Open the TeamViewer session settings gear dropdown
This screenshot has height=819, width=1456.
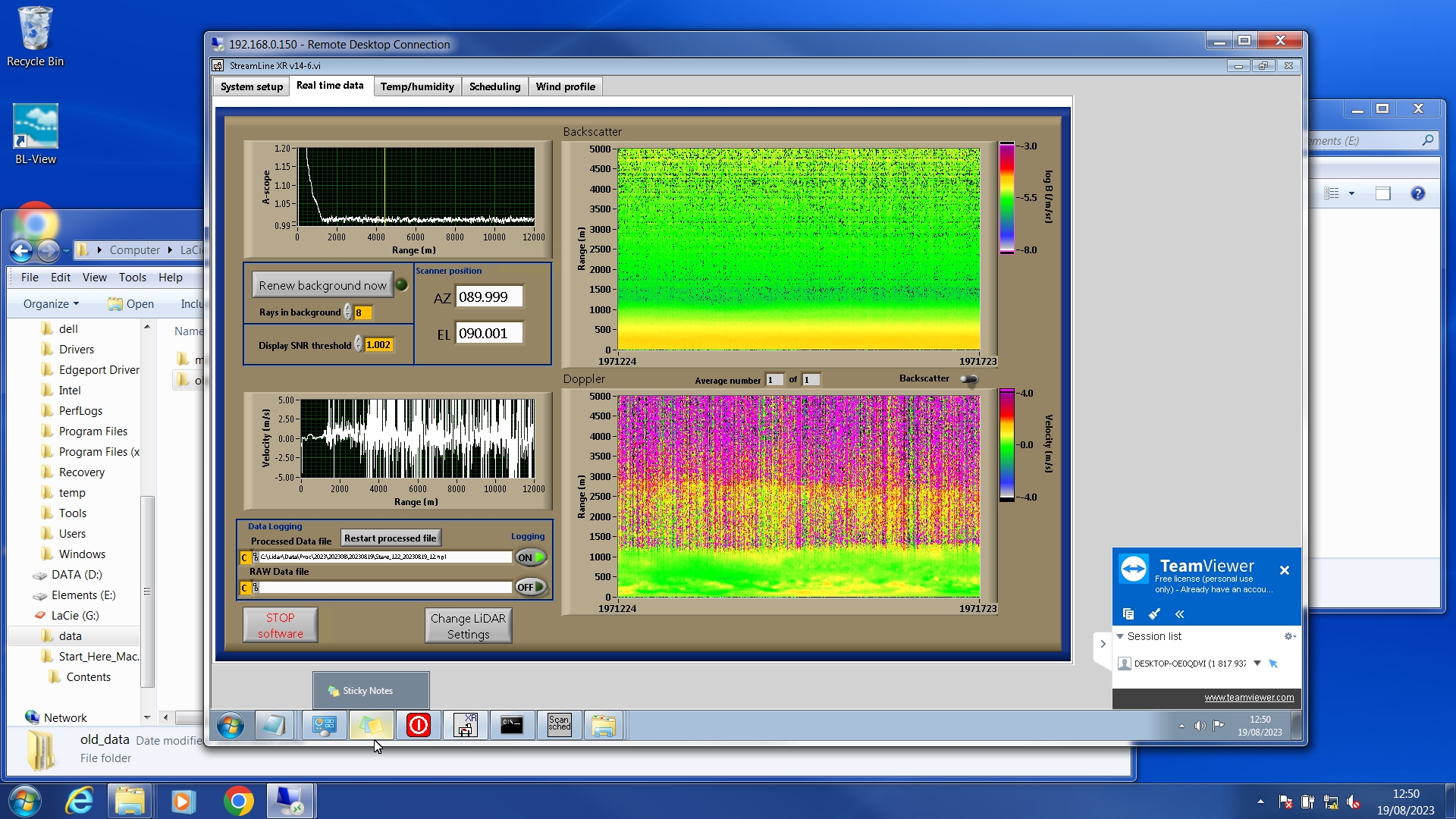pyautogui.click(x=1289, y=636)
